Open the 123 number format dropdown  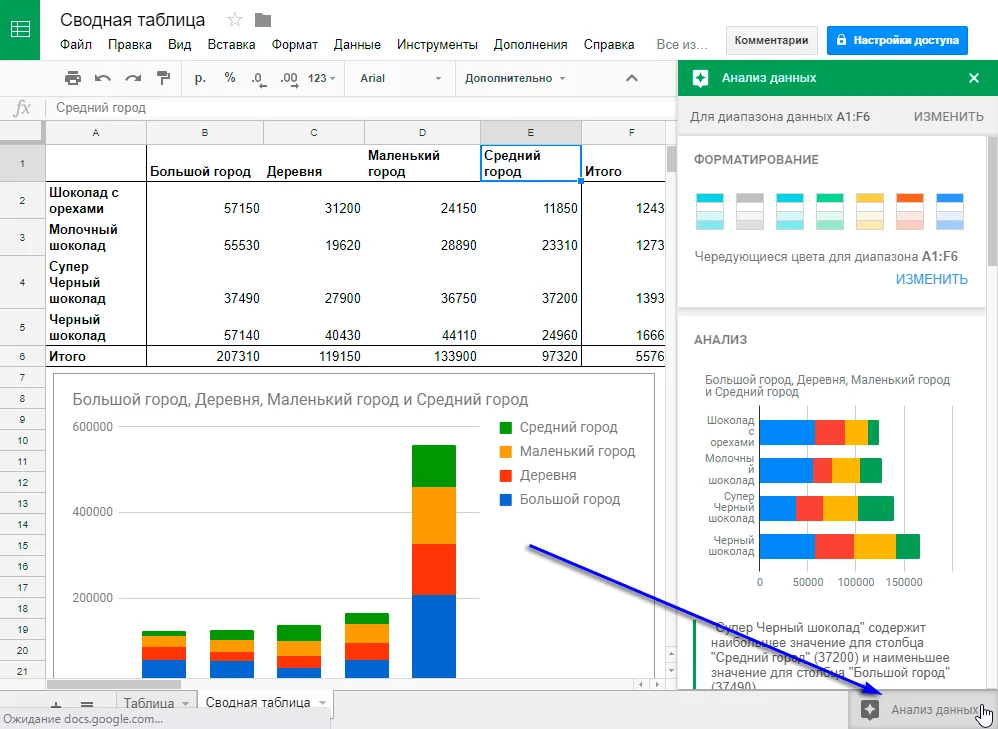click(322, 78)
